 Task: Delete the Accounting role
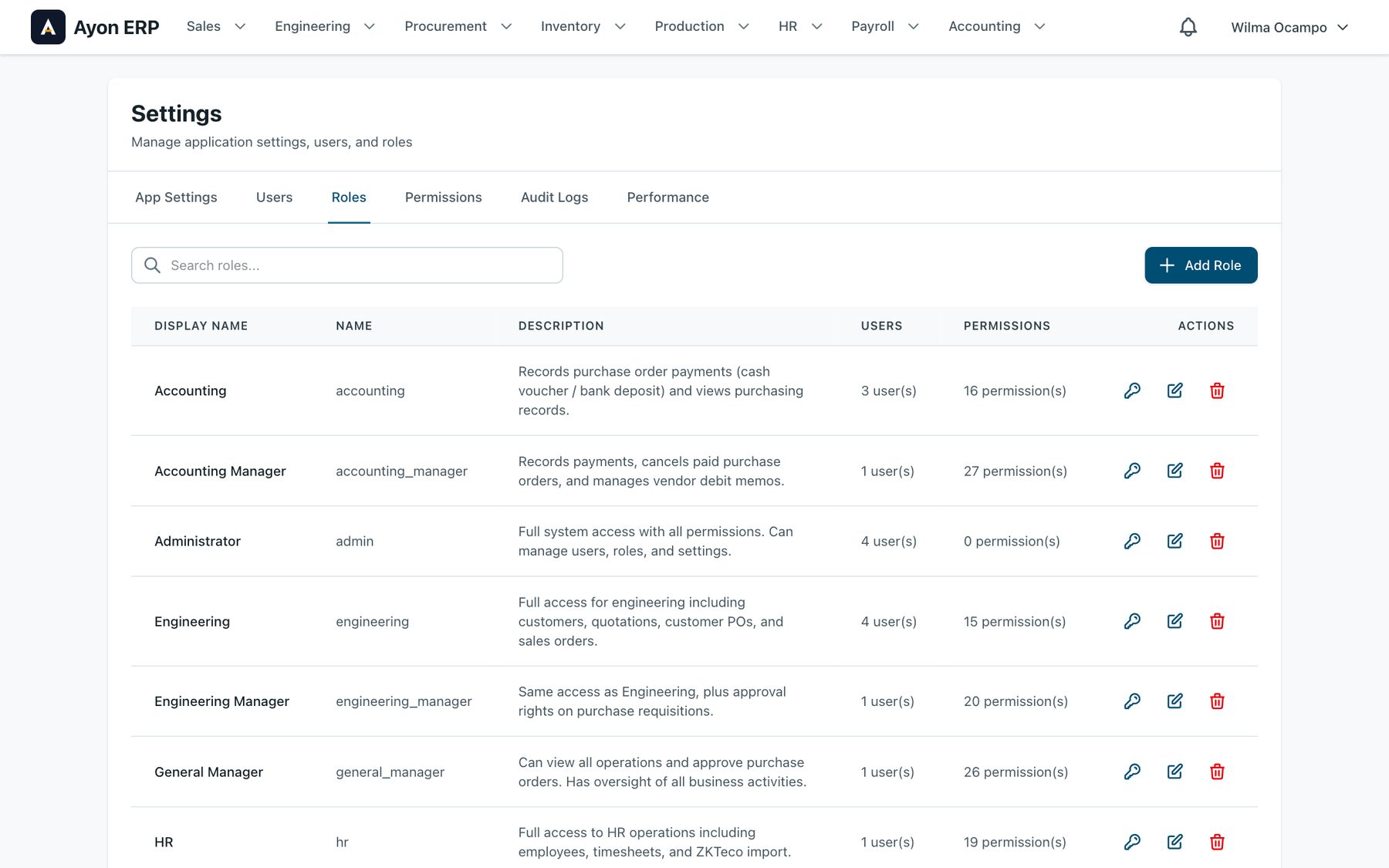coord(1217,390)
